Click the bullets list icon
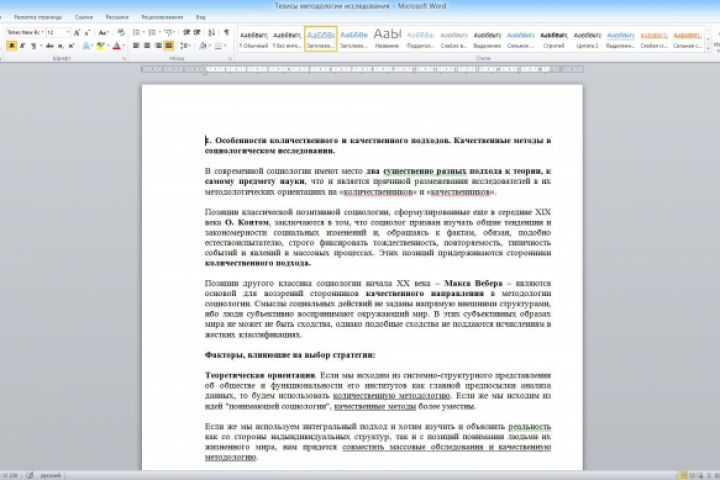This screenshot has height=480, width=720. [x=136, y=33]
